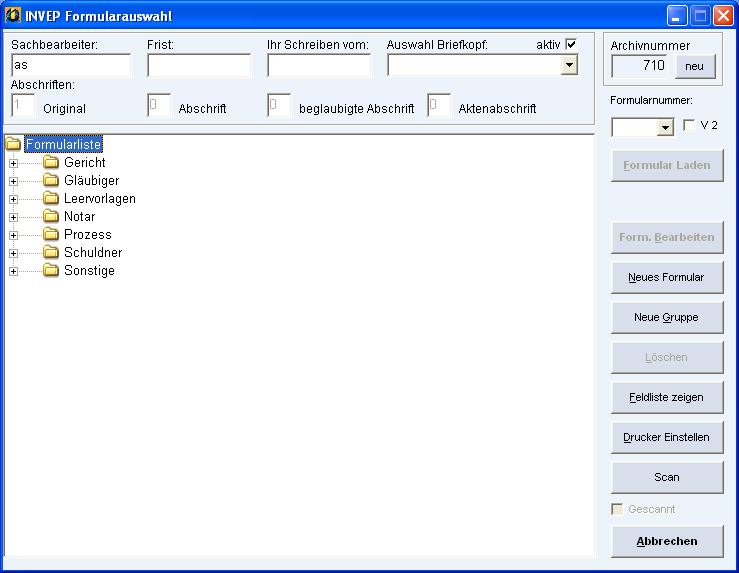Viewport: 739px width, 573px height.
Task: Enable the V 2 checkbox
Action: coord(688,126)
